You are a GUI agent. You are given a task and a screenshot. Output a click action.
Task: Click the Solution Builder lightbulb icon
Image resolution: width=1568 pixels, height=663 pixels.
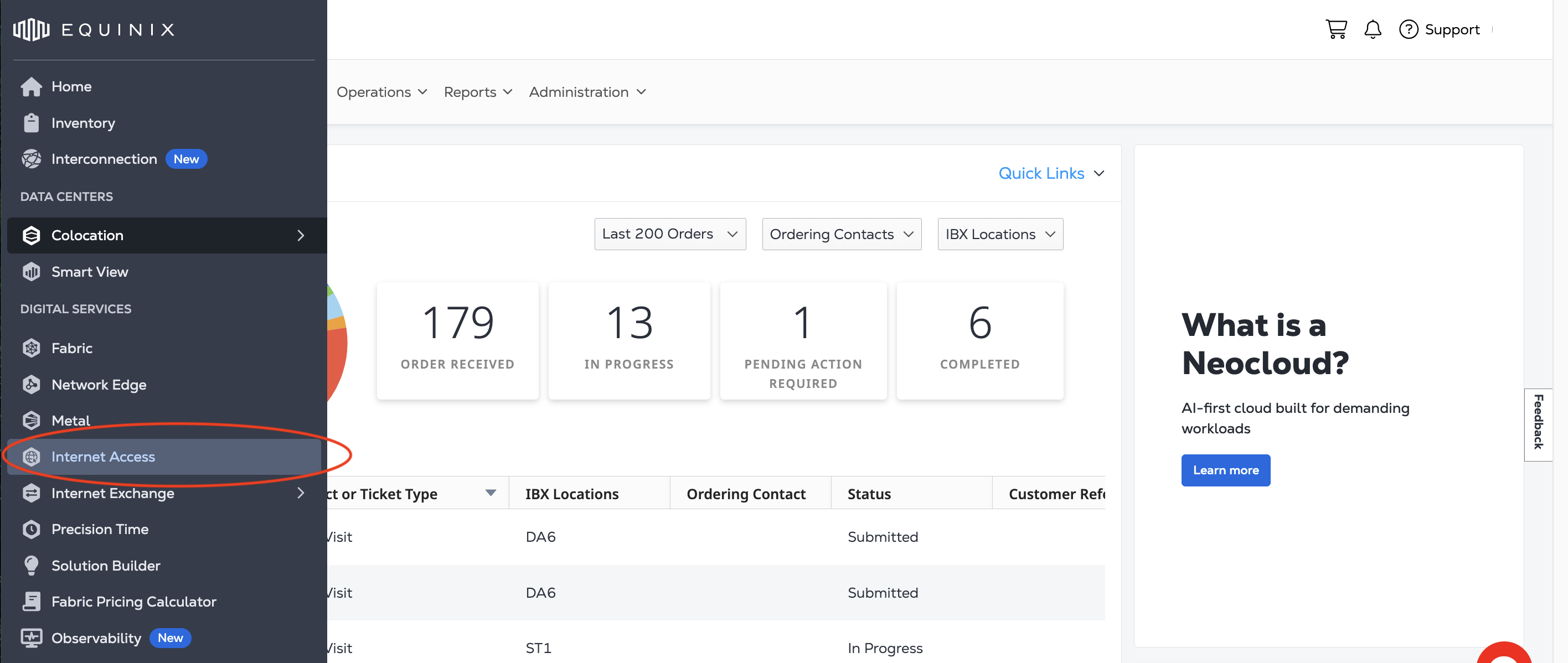(31, 565)
